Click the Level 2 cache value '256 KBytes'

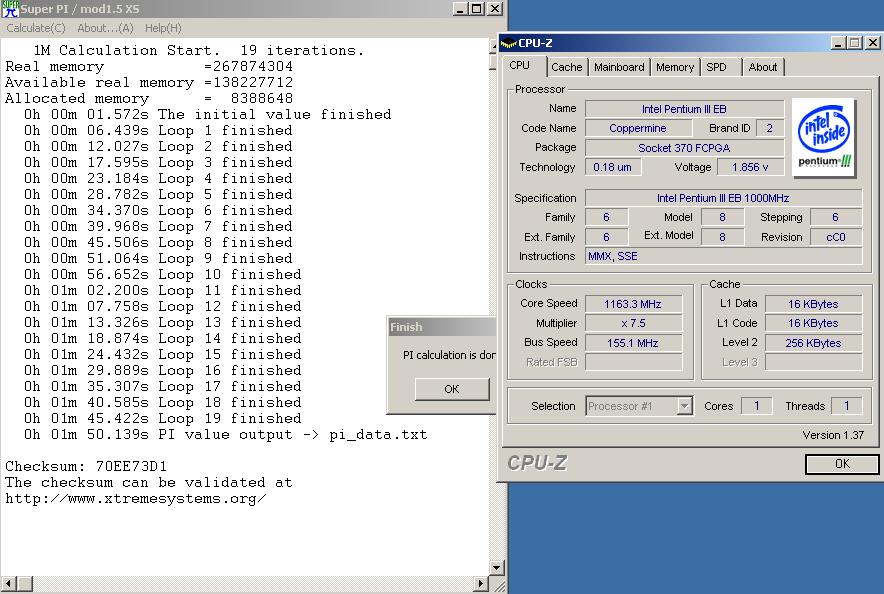coord(813,343)
